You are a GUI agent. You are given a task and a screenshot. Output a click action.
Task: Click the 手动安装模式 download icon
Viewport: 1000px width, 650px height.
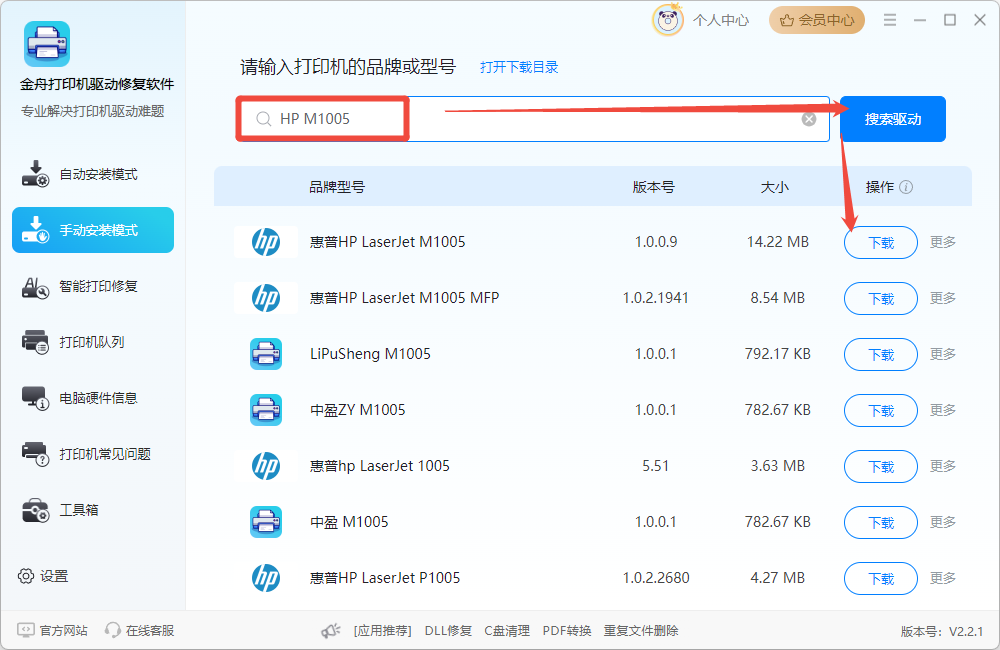click(35, 230)
